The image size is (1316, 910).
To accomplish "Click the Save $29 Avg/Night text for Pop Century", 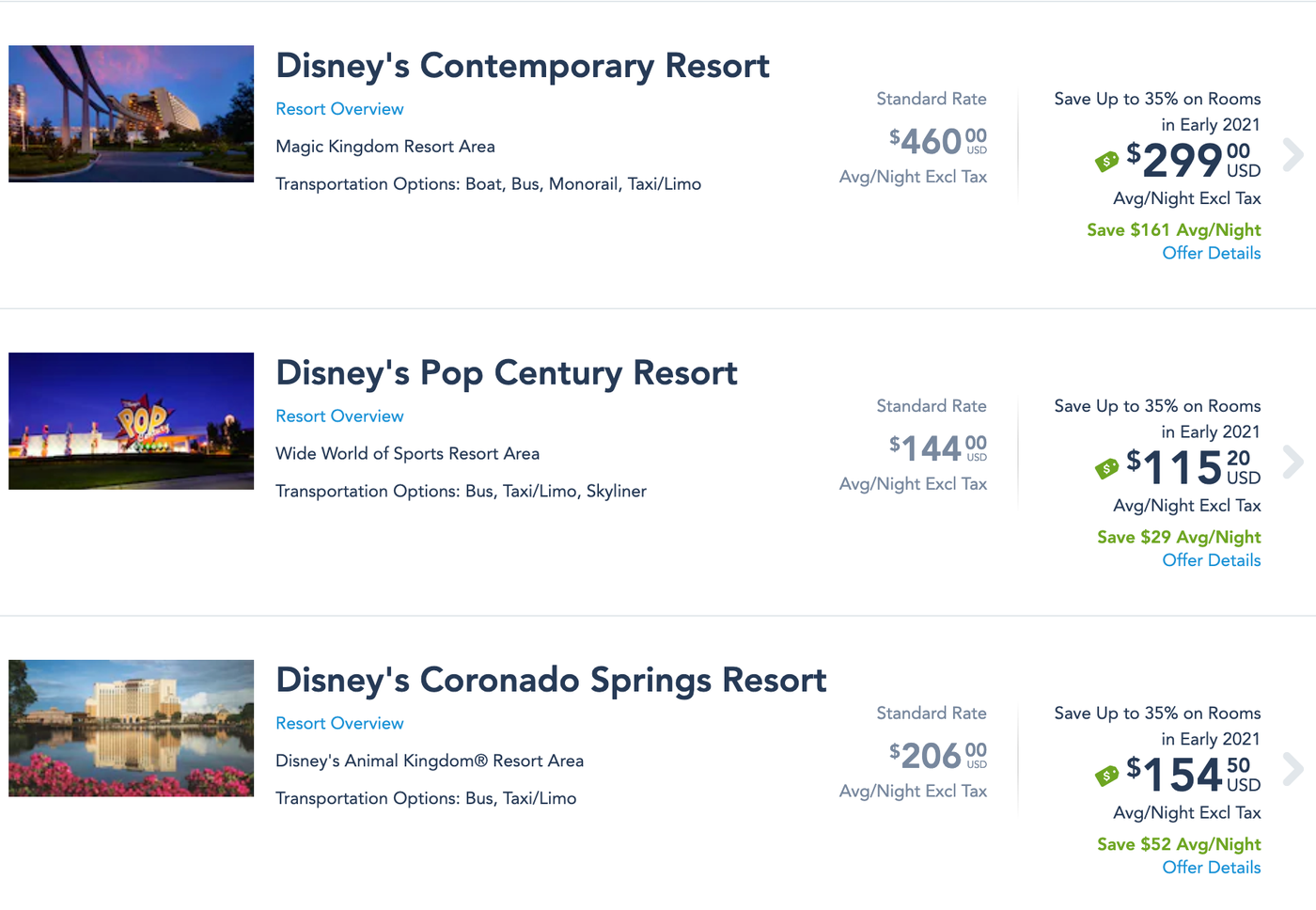I will (x=1179, y=537).
